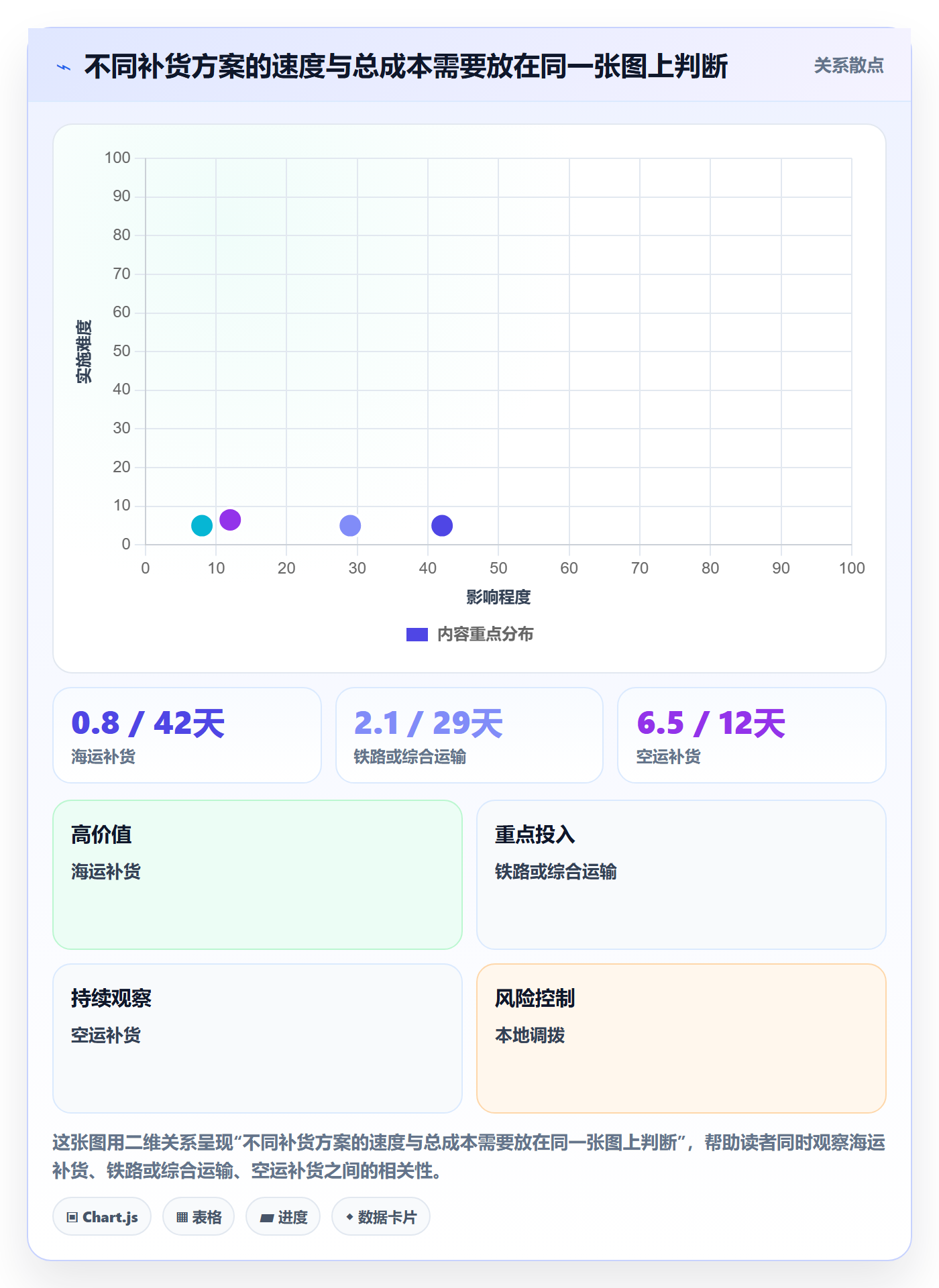Select the cyan scatter point near 8

point(202,525)
